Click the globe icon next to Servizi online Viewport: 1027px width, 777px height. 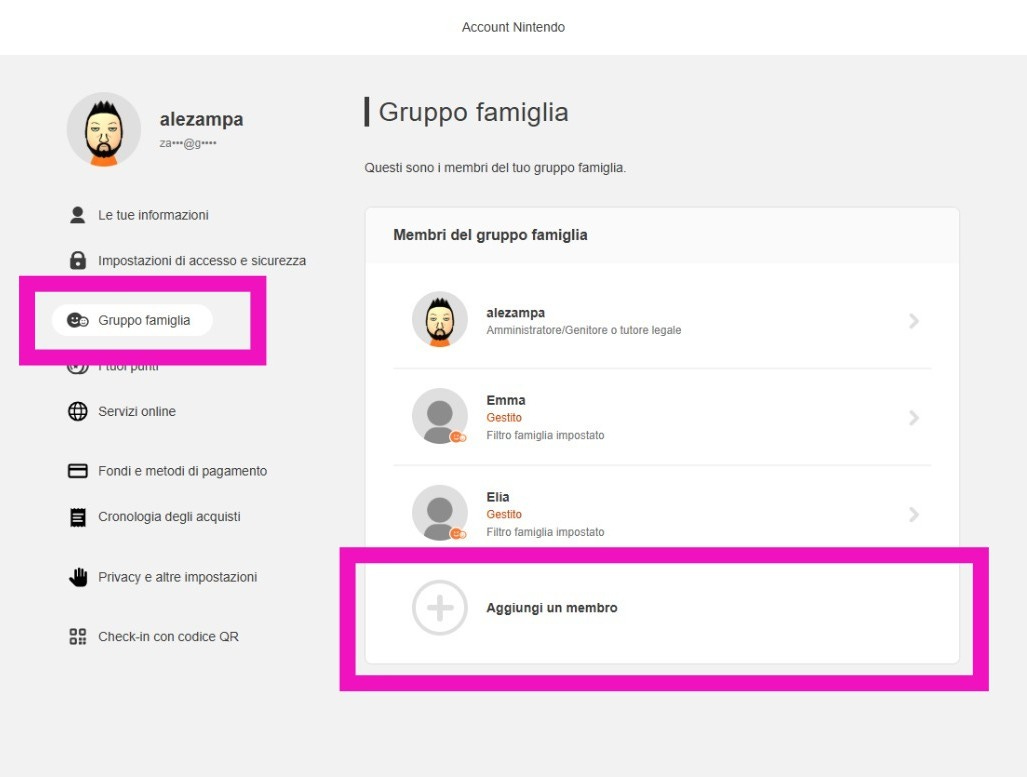pyautogui.click(x=77, y=411)
